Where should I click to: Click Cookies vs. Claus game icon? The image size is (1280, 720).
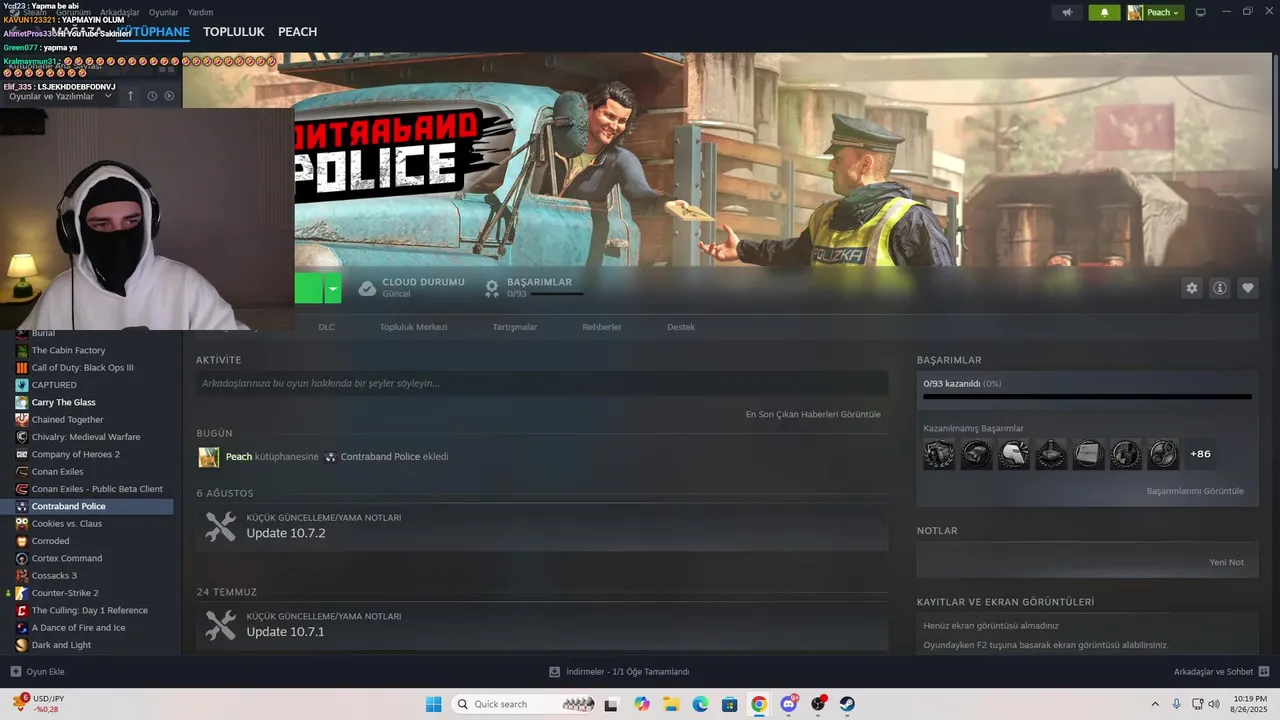click(22, 524)
